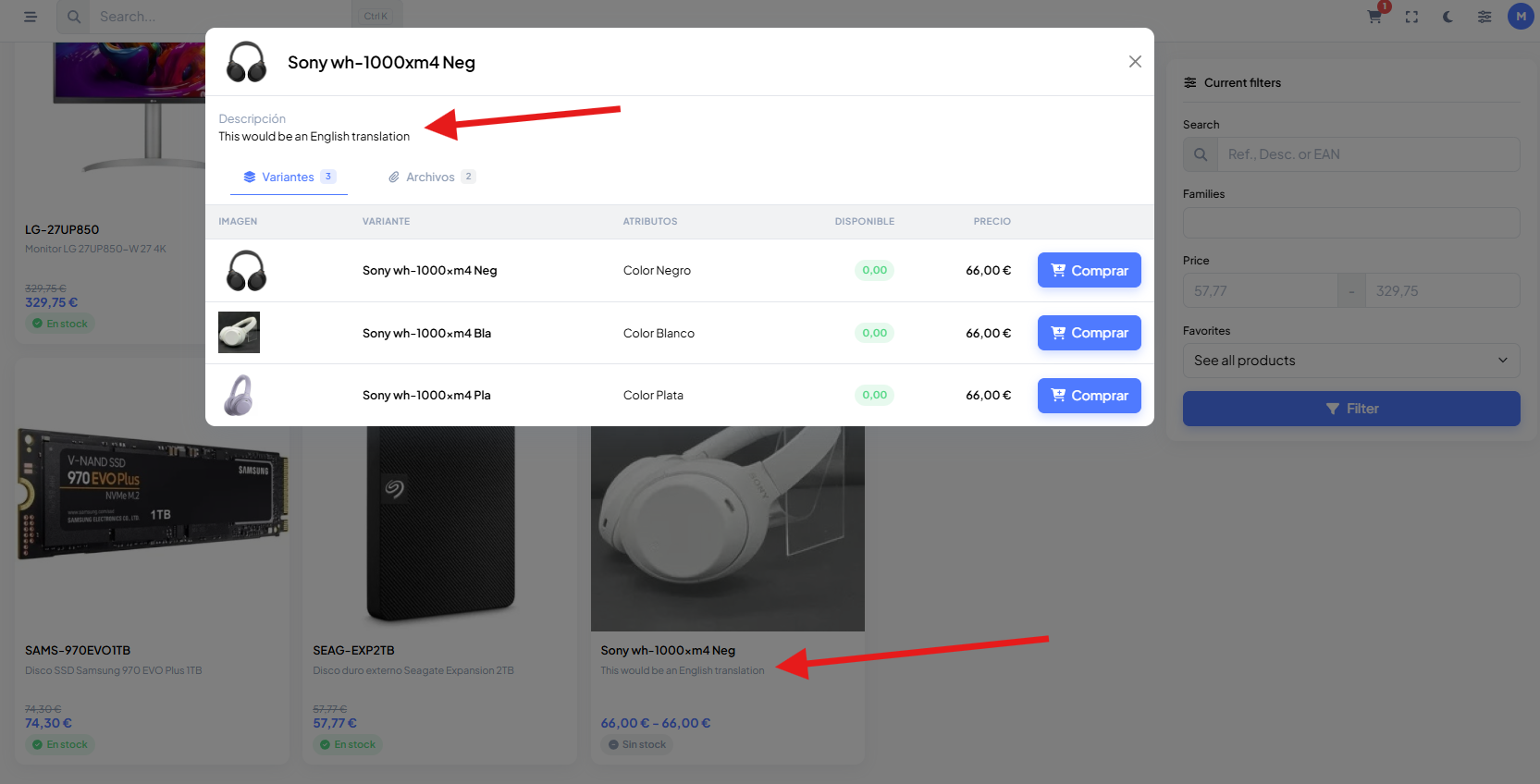Open the user avatar M menu
Image resolution: width=1540 pixels, height=784 pixels.
[x=1521, y=17]
